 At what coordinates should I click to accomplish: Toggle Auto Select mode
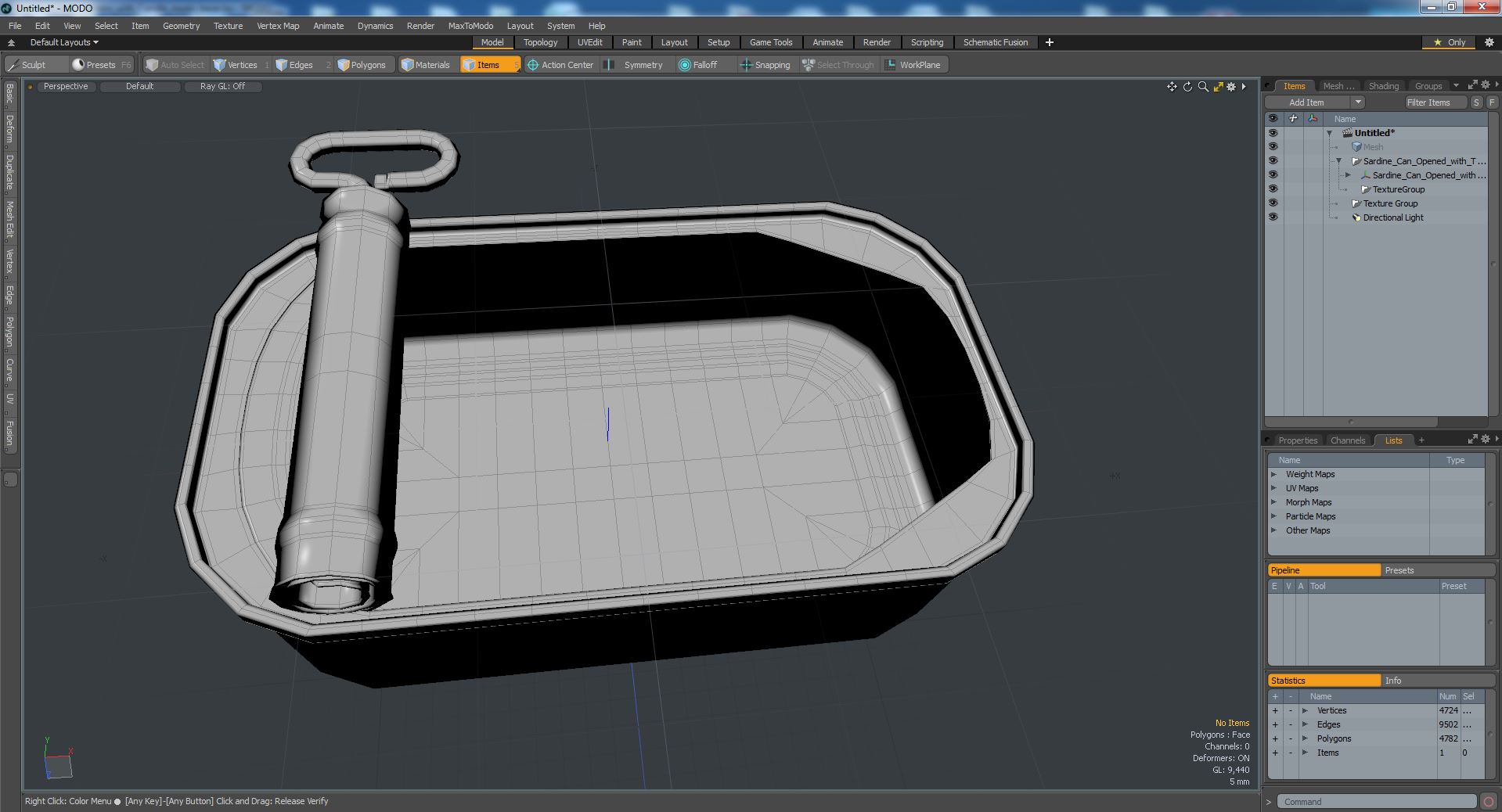click(175, 65)
